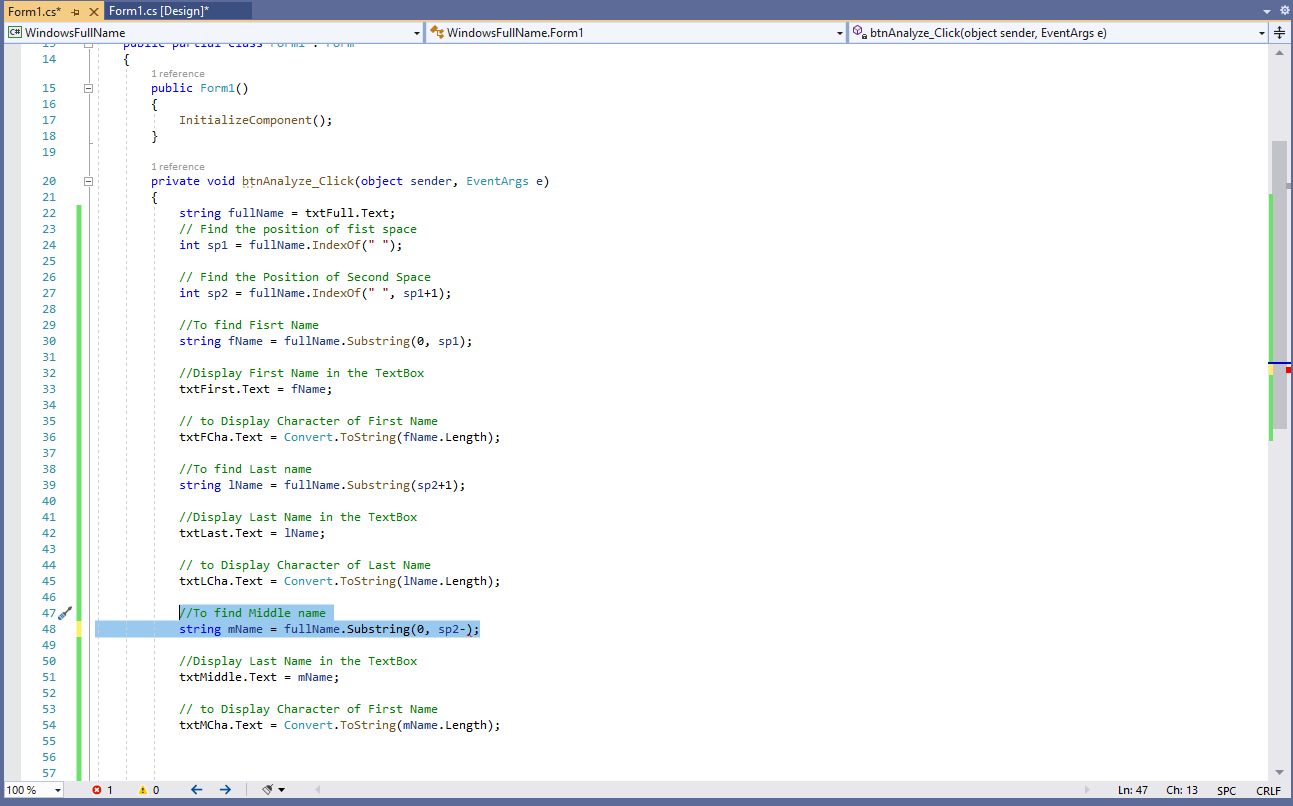The image size is (1293, 806).
Task: Click the SPC indentation indicator
Action: click(x=1226, y=790)
